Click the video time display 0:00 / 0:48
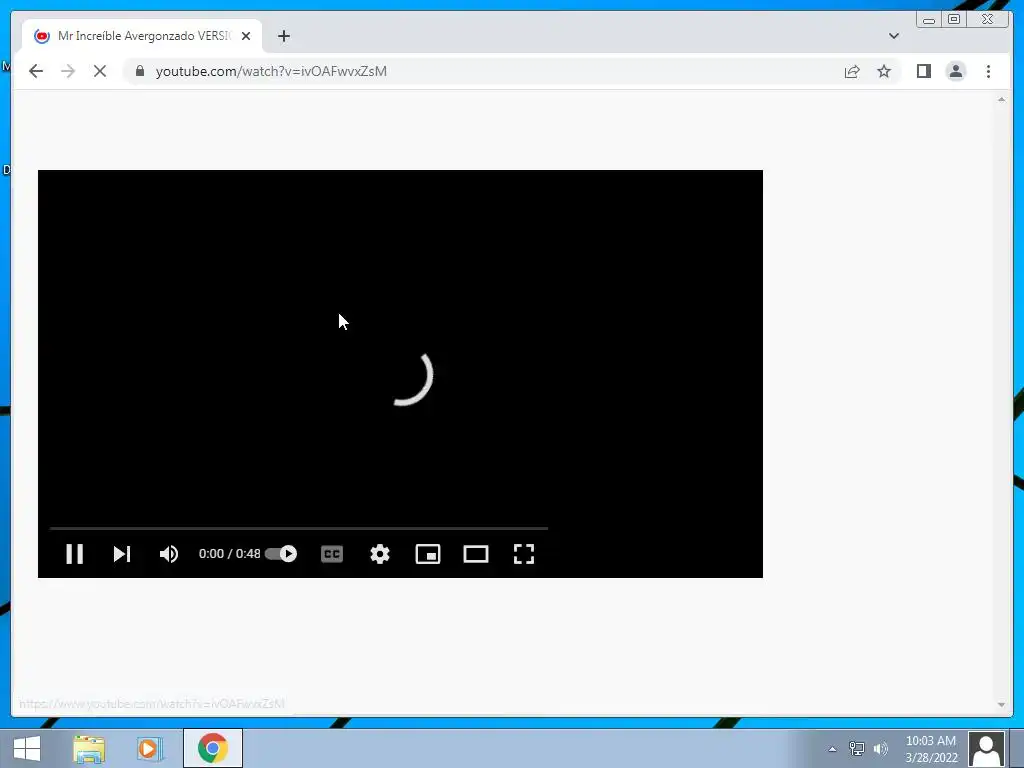Image resolution: width=1024 pixels, height=768 pixels. [x=229, y=554]
